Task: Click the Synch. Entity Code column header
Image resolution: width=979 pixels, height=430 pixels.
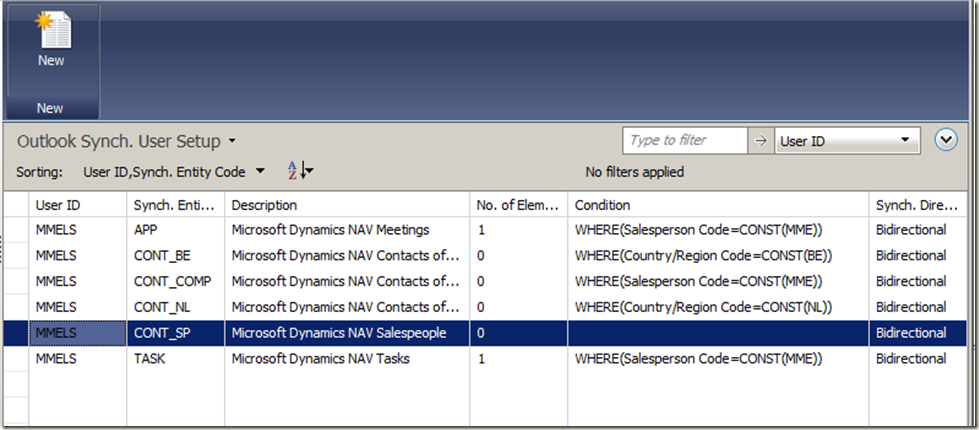Action: [x=174, y=204]
